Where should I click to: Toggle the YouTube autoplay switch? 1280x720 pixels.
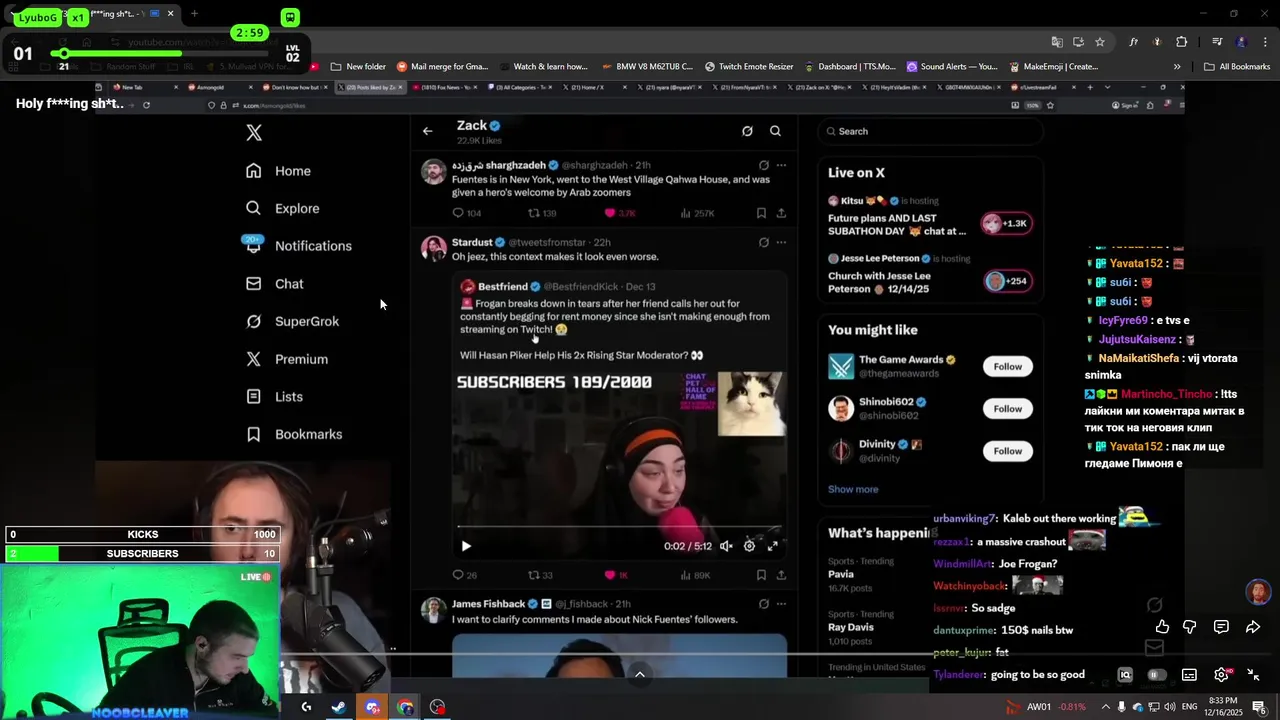click(1157, 675)
